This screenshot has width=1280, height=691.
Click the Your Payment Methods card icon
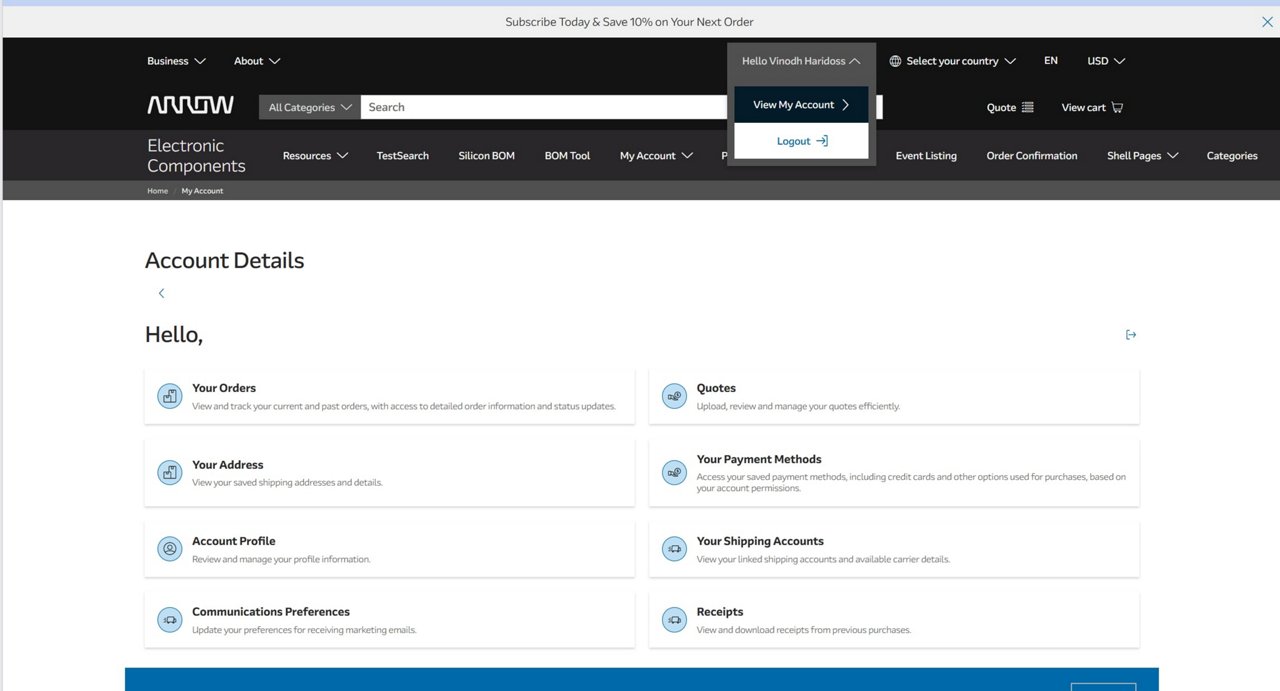tap(675, 472)
